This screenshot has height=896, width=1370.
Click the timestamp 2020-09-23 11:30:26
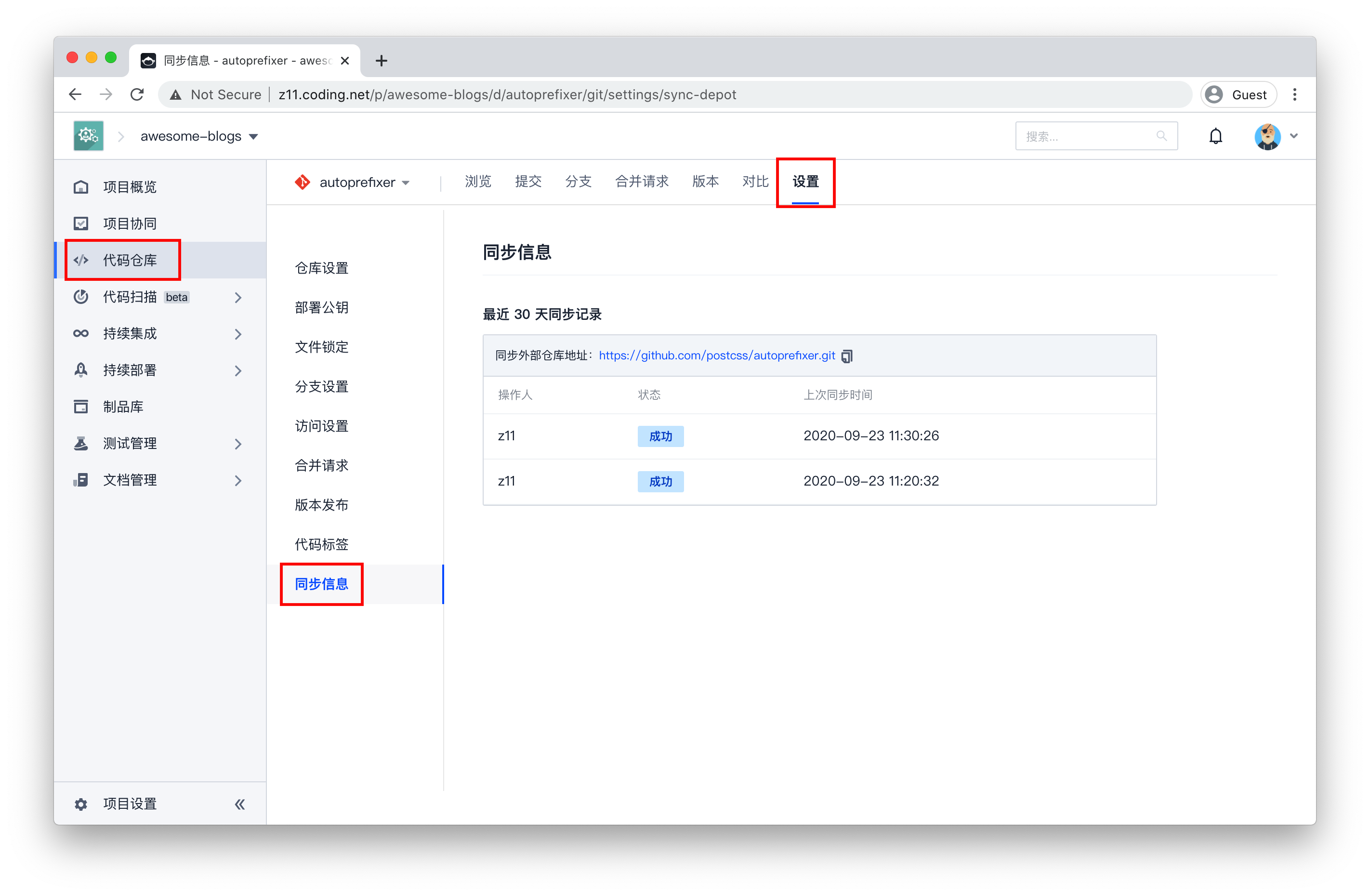(871, 435)
